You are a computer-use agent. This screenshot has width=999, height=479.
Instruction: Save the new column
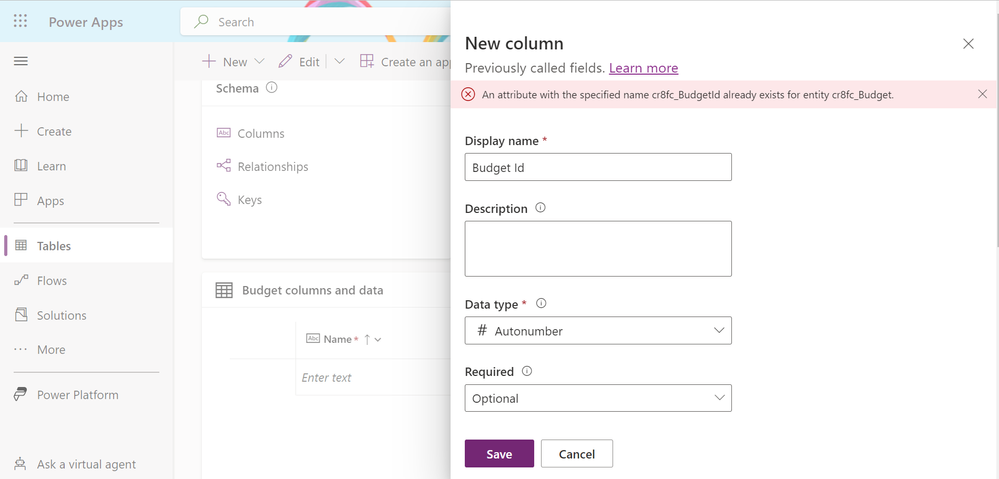coord(499,454)
